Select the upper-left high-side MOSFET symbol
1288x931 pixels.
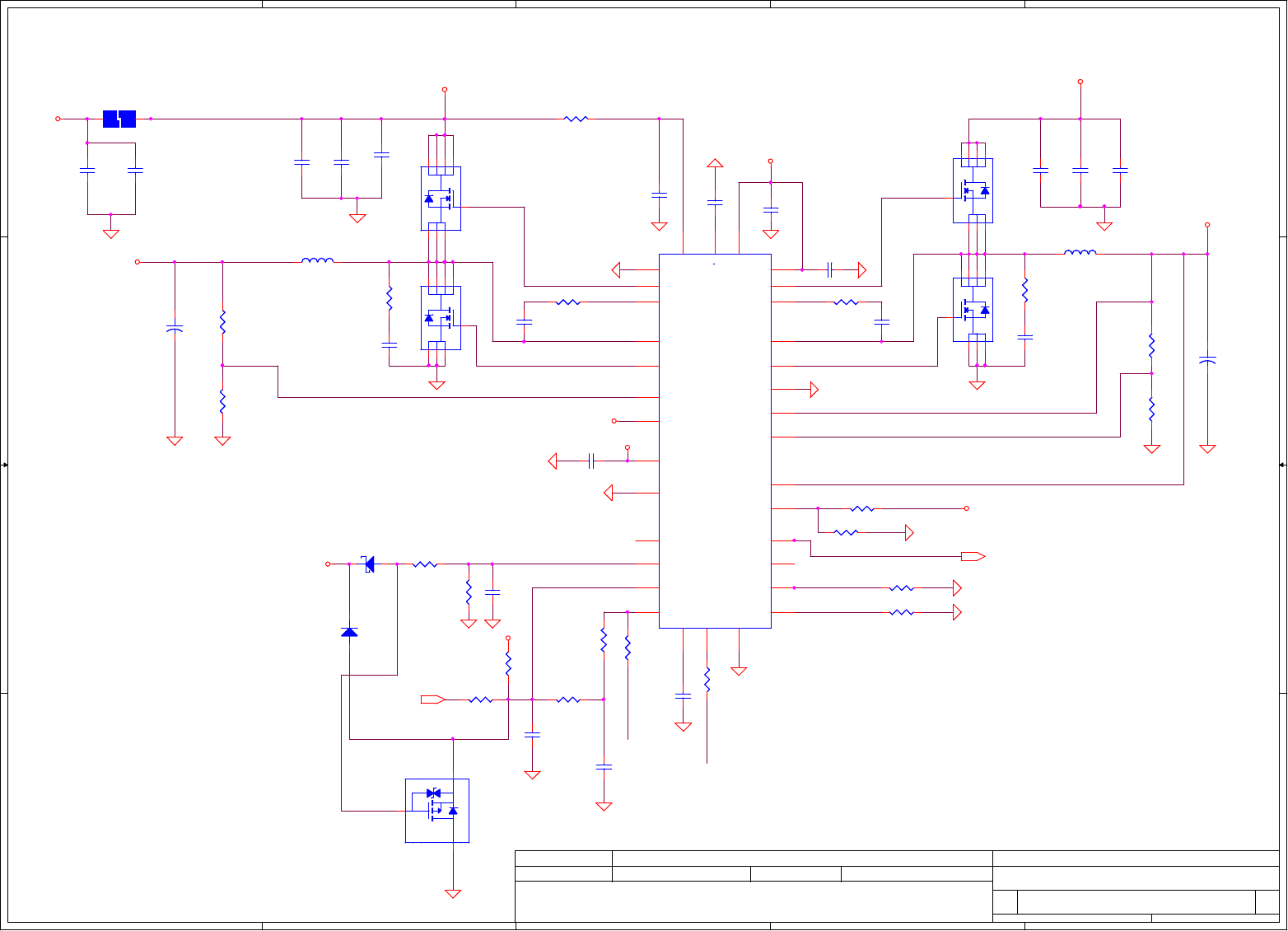click(441, 199)
